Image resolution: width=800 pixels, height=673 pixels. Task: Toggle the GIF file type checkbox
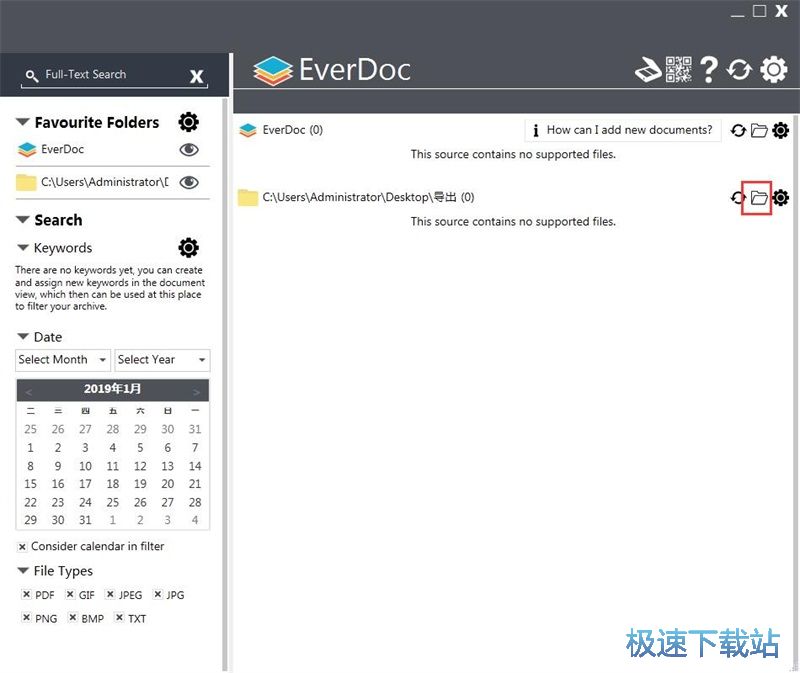70,594
